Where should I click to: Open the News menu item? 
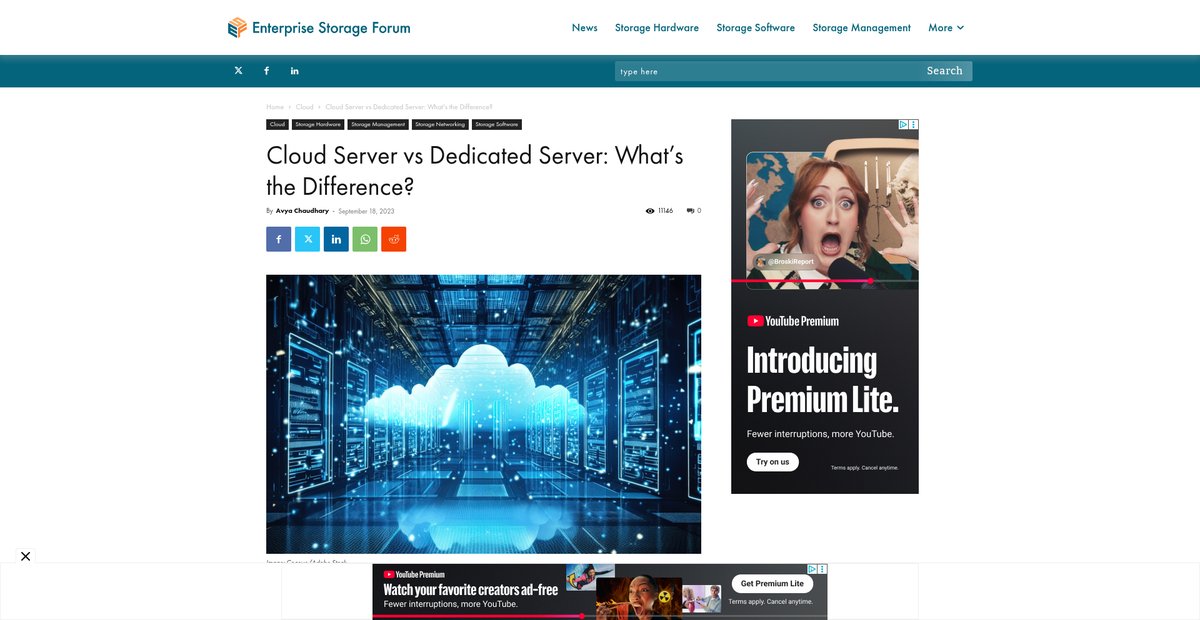tap(585, 28)
